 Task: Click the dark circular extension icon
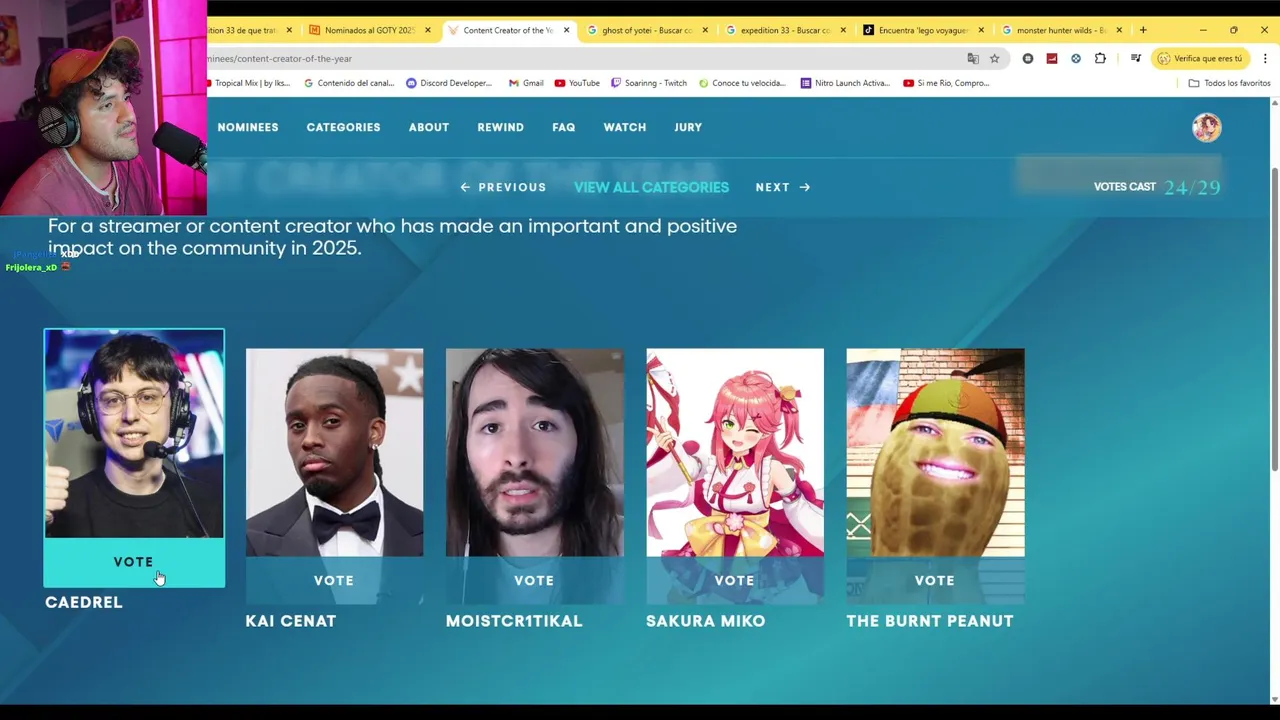pos(1028,58)
